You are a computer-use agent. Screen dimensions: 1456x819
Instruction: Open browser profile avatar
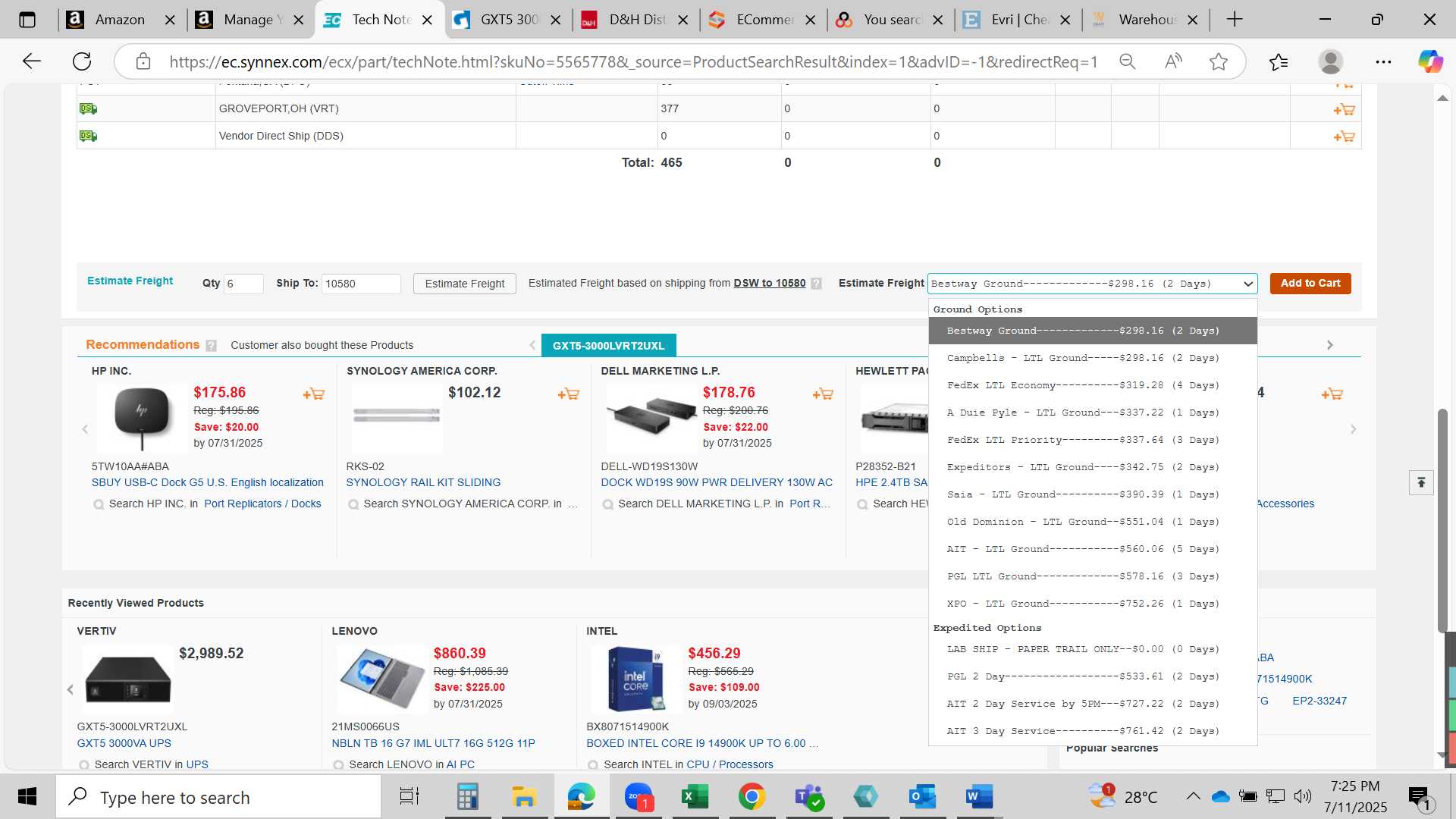pos(1331,61)
